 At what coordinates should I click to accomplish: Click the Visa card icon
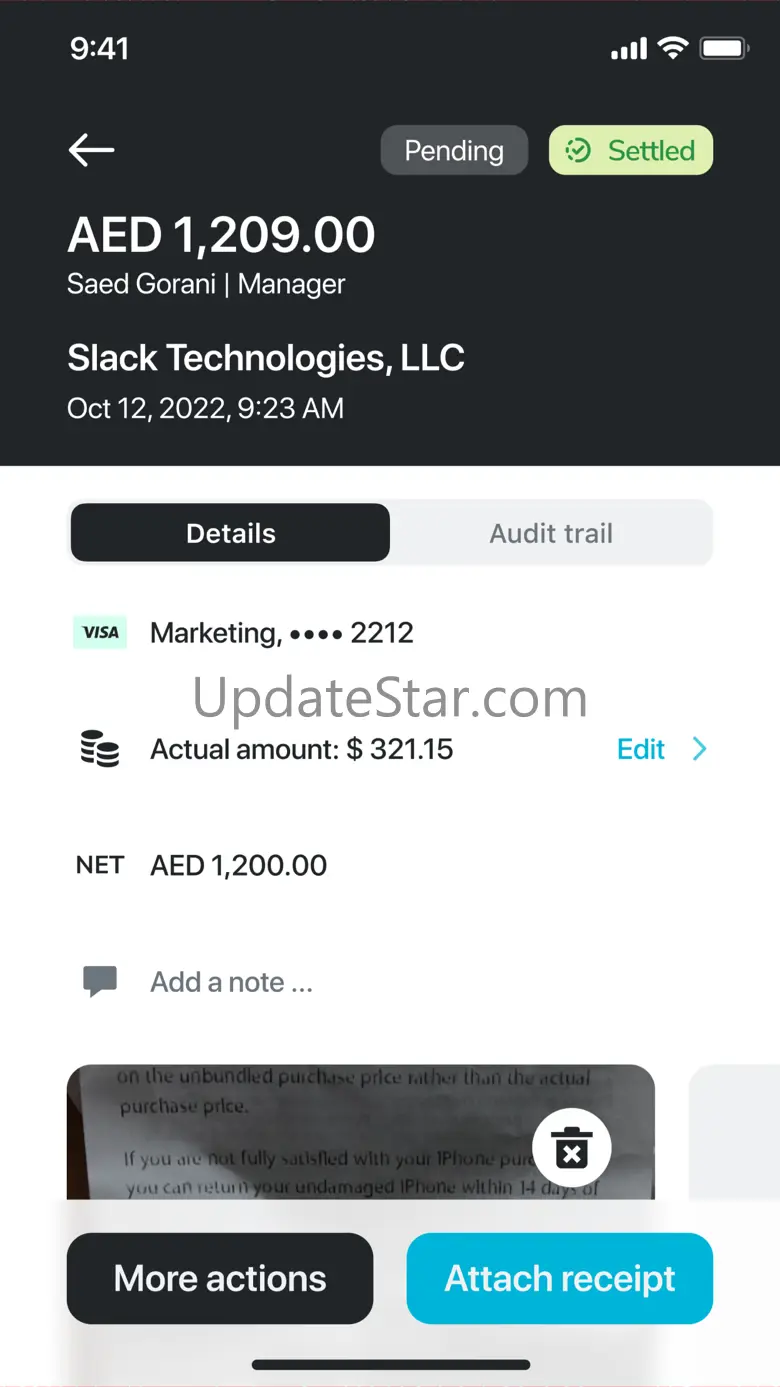pyautogui.click(x=100, y=632)
